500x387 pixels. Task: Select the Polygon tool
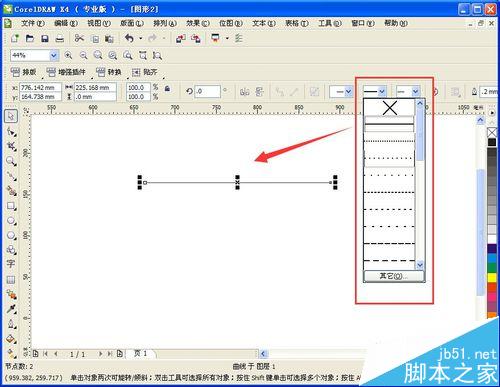tap(11, 235)
